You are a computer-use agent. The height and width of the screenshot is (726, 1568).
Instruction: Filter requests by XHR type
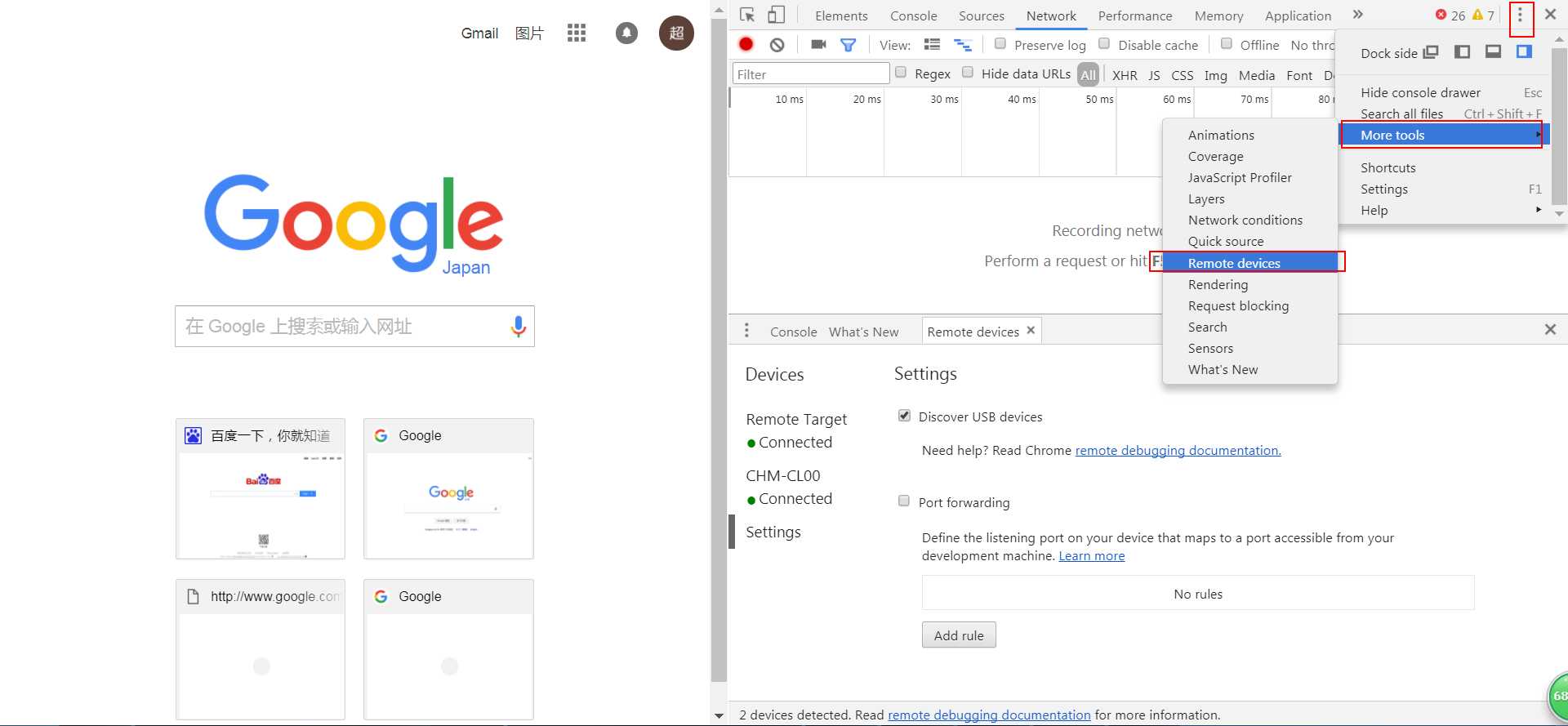coord(1125,74)
